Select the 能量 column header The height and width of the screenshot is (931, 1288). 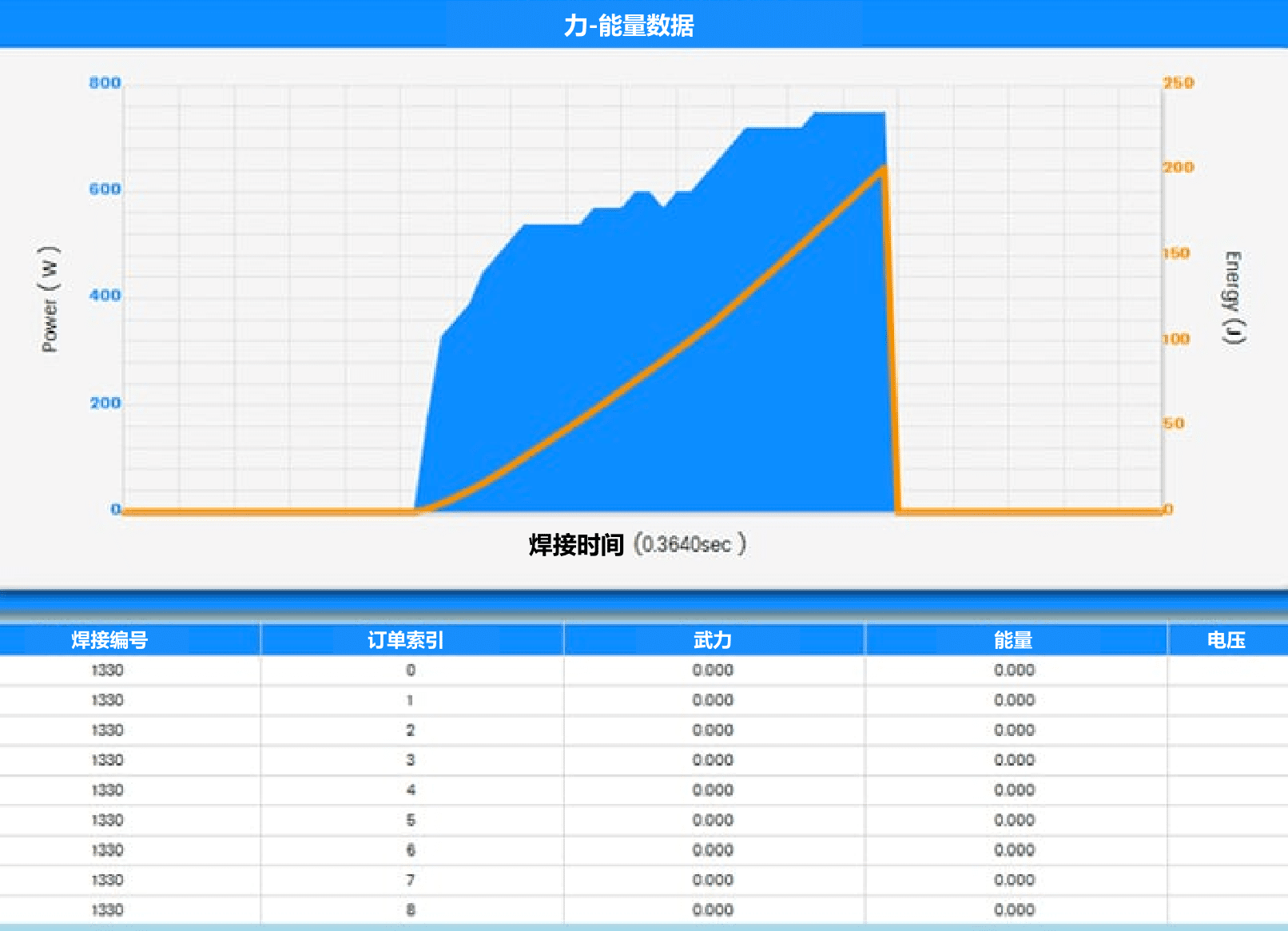1013,640
